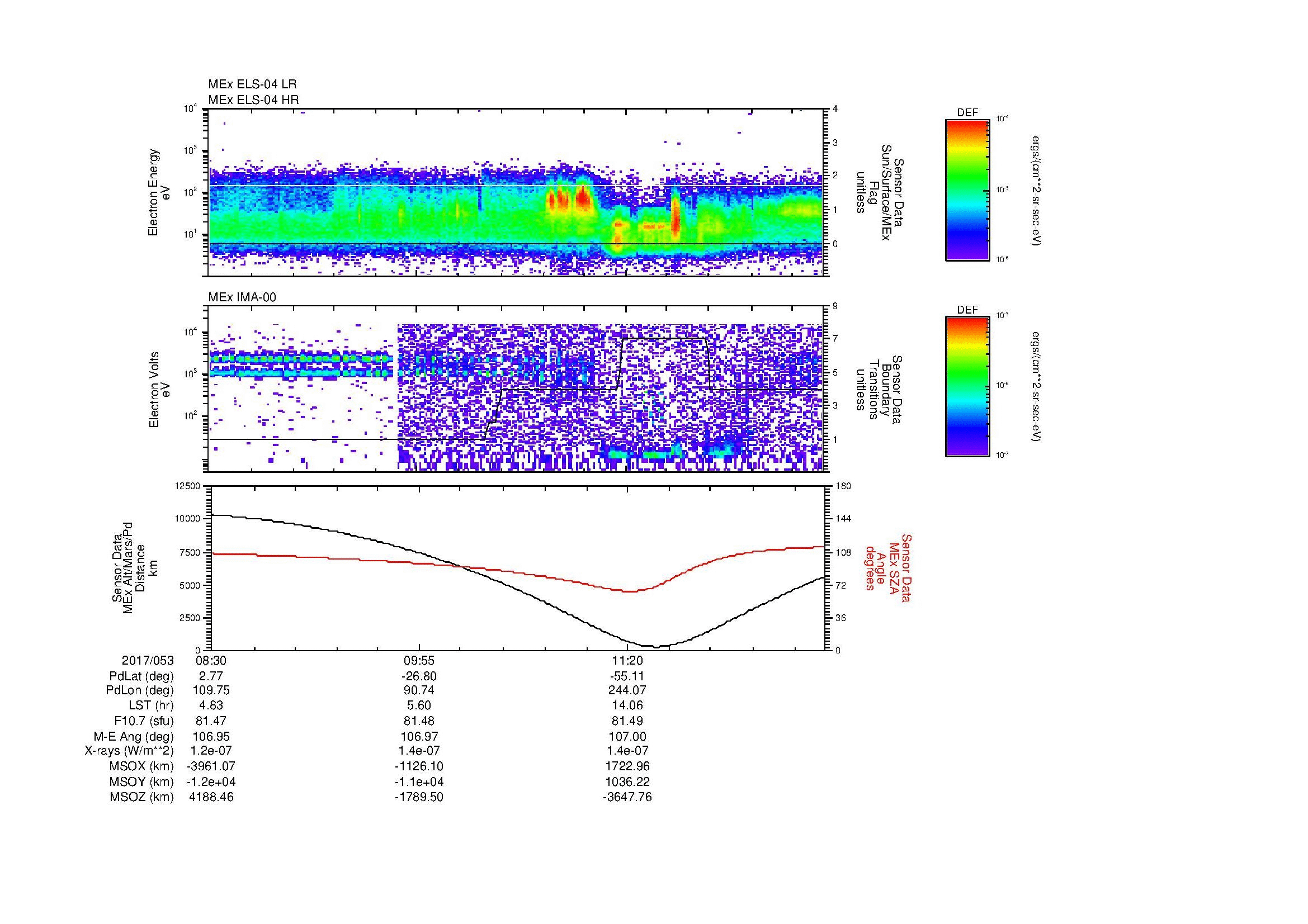Click MSOY value '-1.2e+04'
This screenshot has width=1308, height=924.
[210, 781]
